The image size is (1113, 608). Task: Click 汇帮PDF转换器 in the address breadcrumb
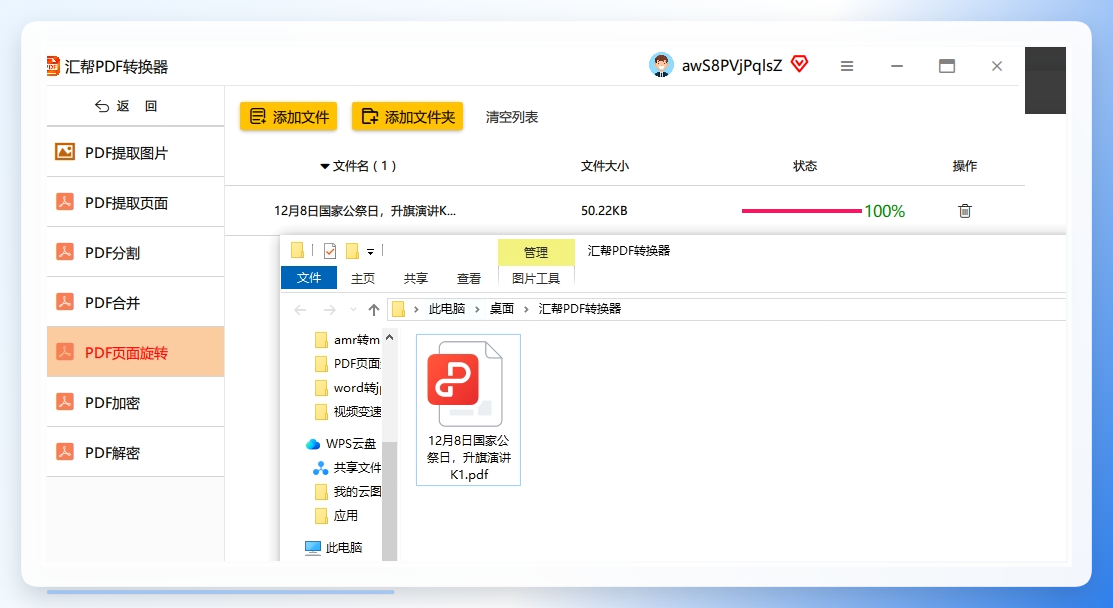click(580, 309)
